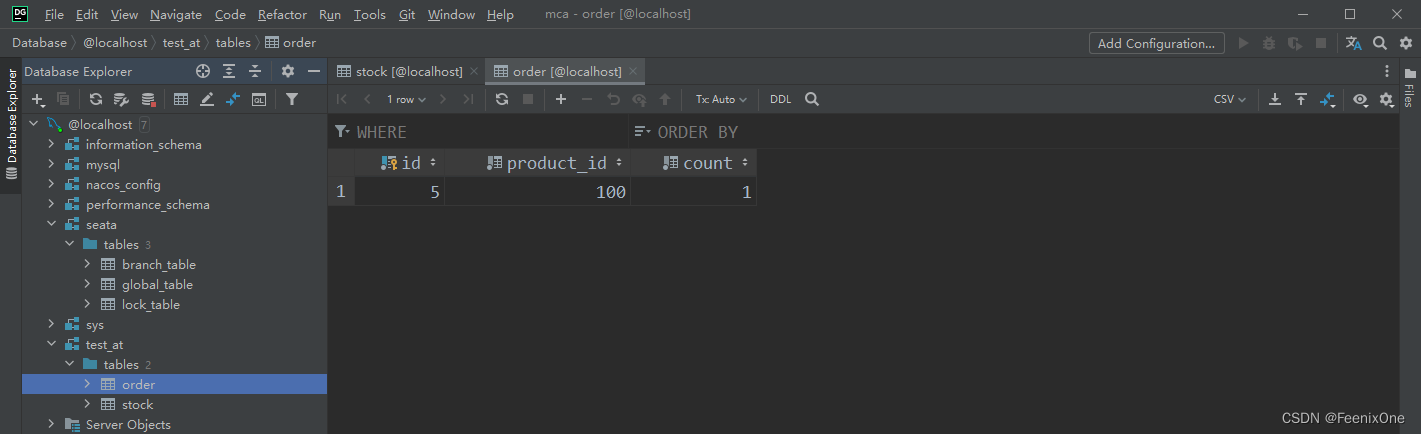Reload the order table data

pos(502,99)
